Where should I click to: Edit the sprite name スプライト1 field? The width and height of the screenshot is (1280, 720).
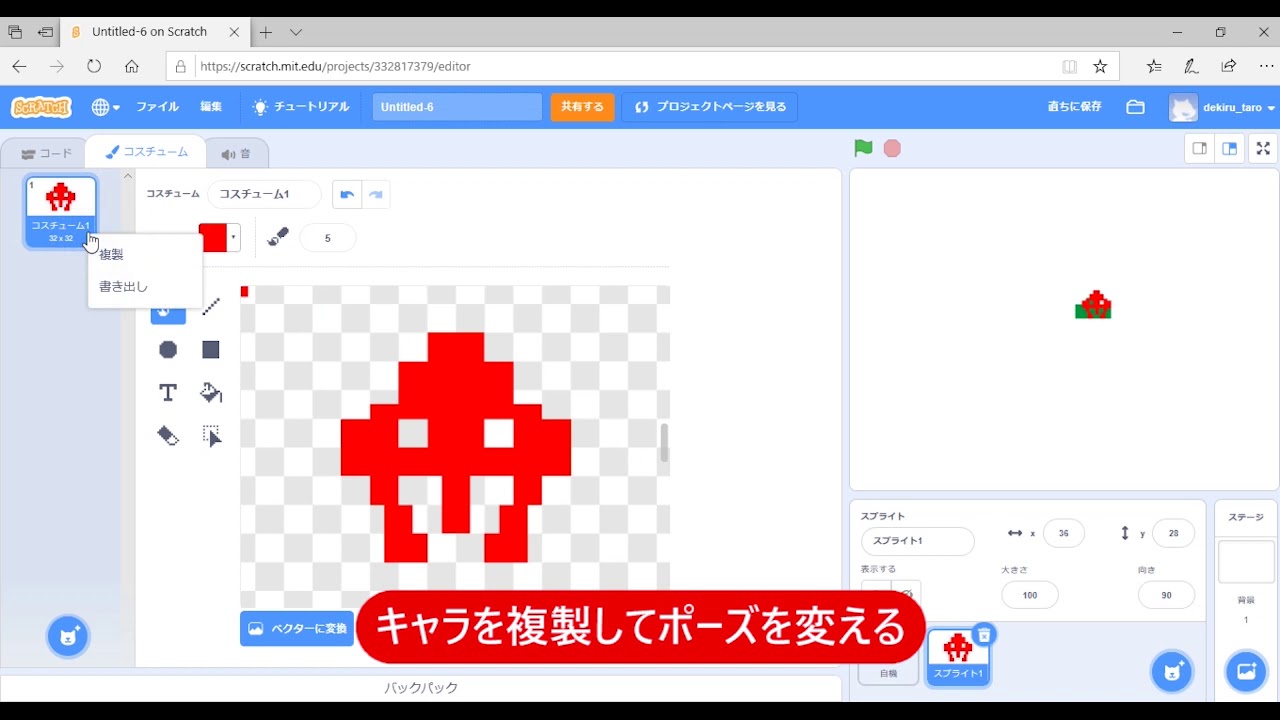point(917,541)
